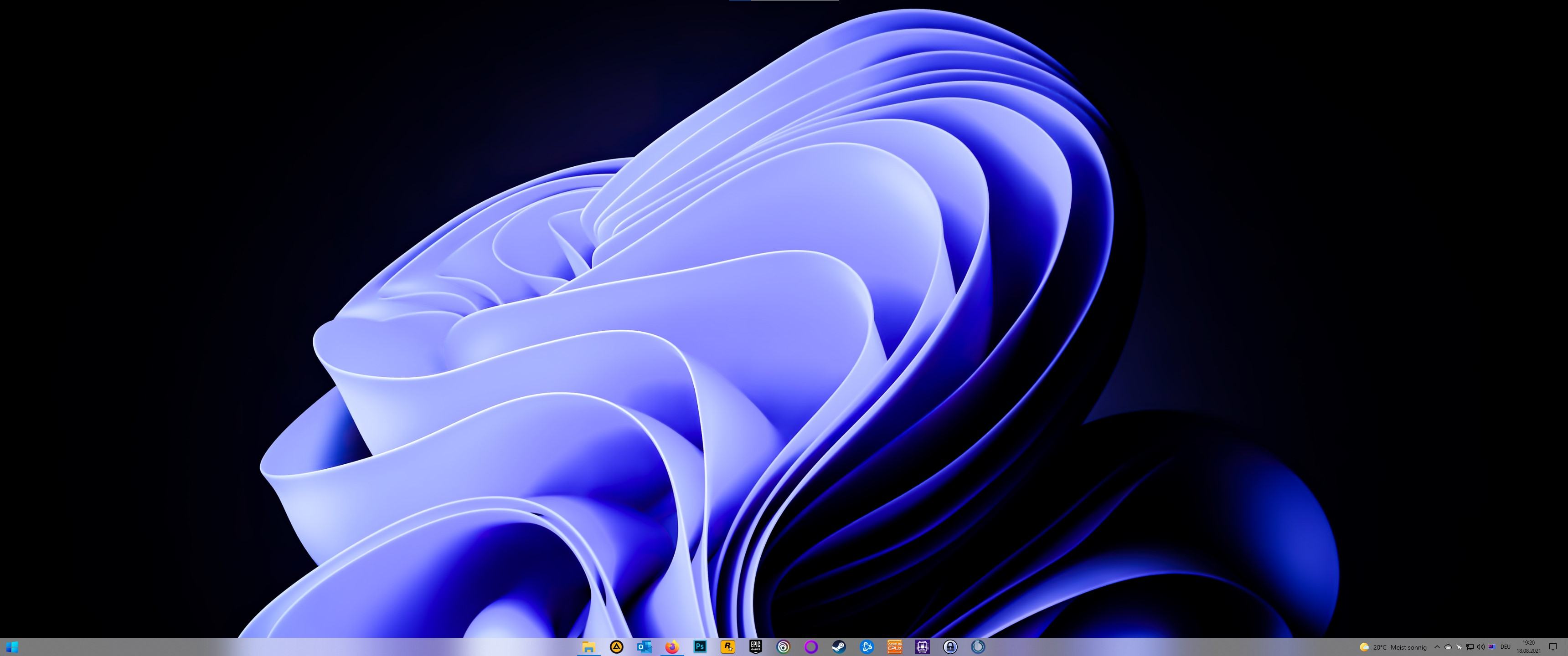
Task: Open volume speaker tray icon
Action: 1481,647
